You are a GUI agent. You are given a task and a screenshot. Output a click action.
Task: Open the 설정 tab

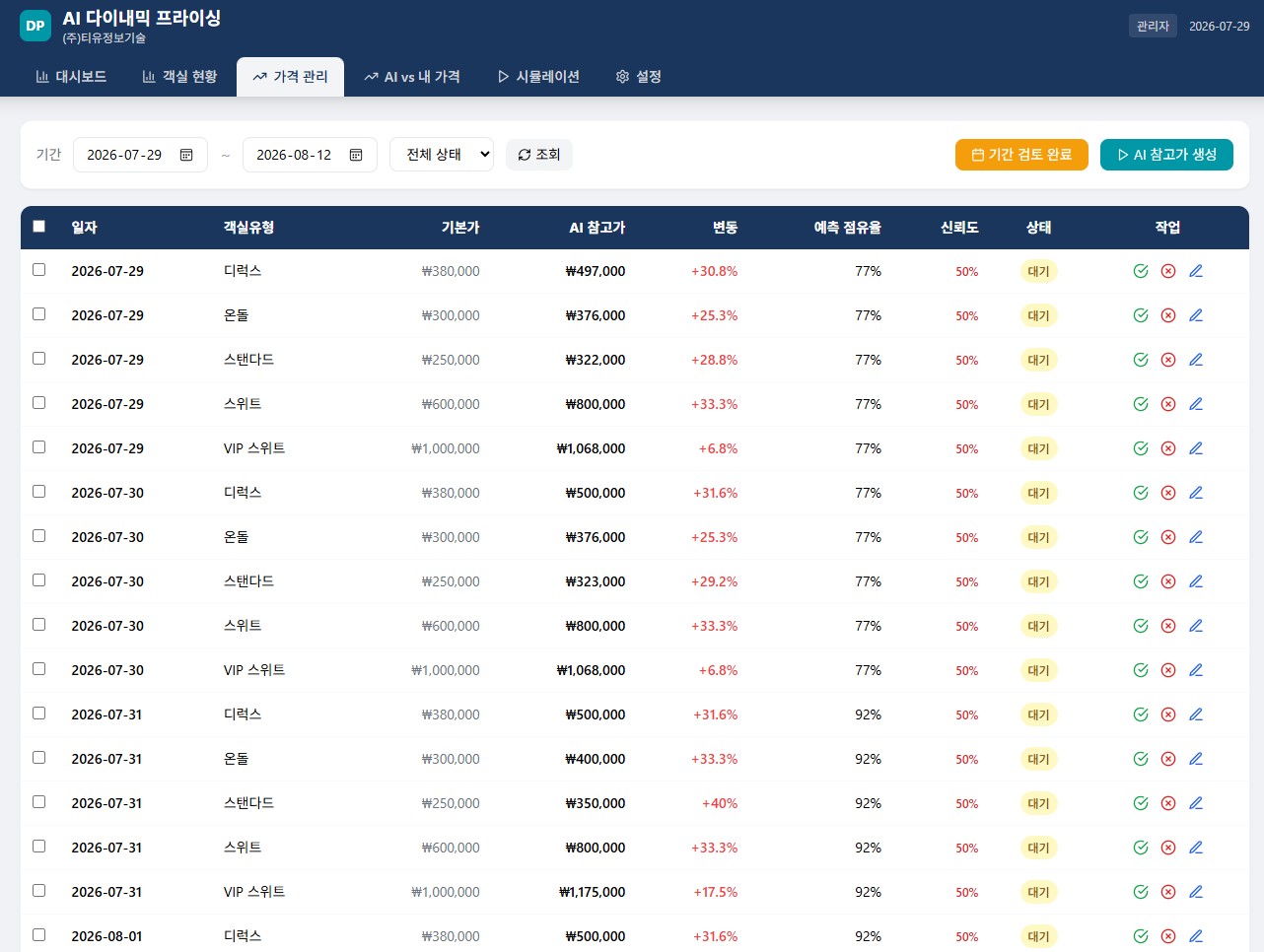(639, 77)
